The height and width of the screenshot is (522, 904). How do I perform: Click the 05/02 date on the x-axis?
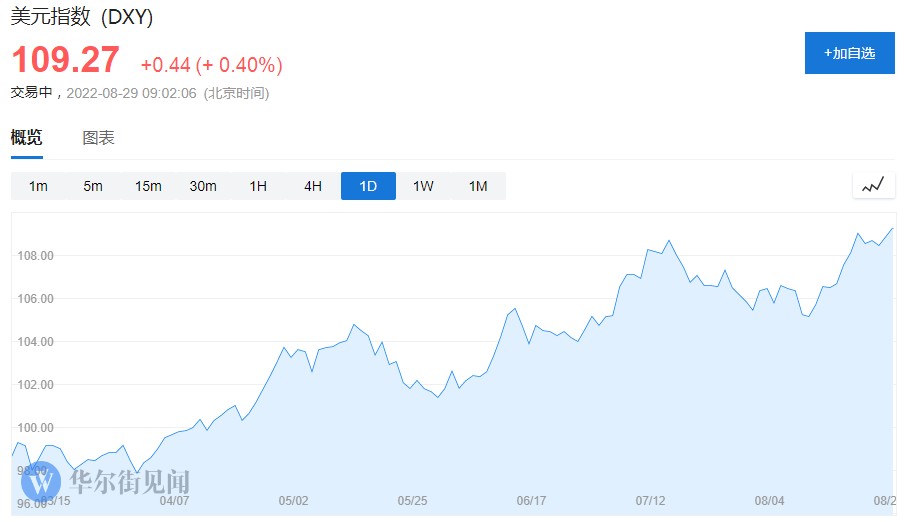[x=293, y=501]
